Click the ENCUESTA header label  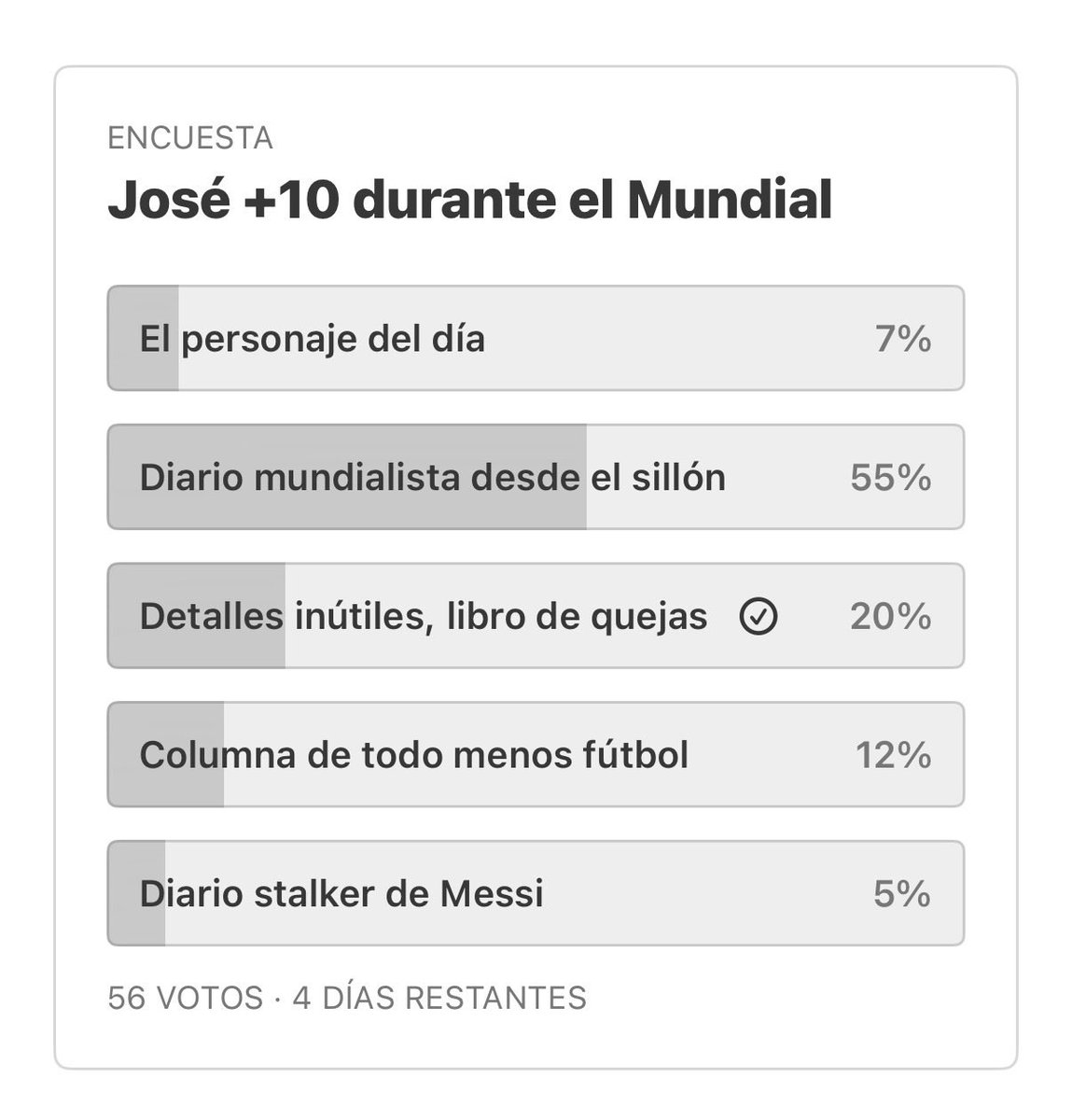190,138
